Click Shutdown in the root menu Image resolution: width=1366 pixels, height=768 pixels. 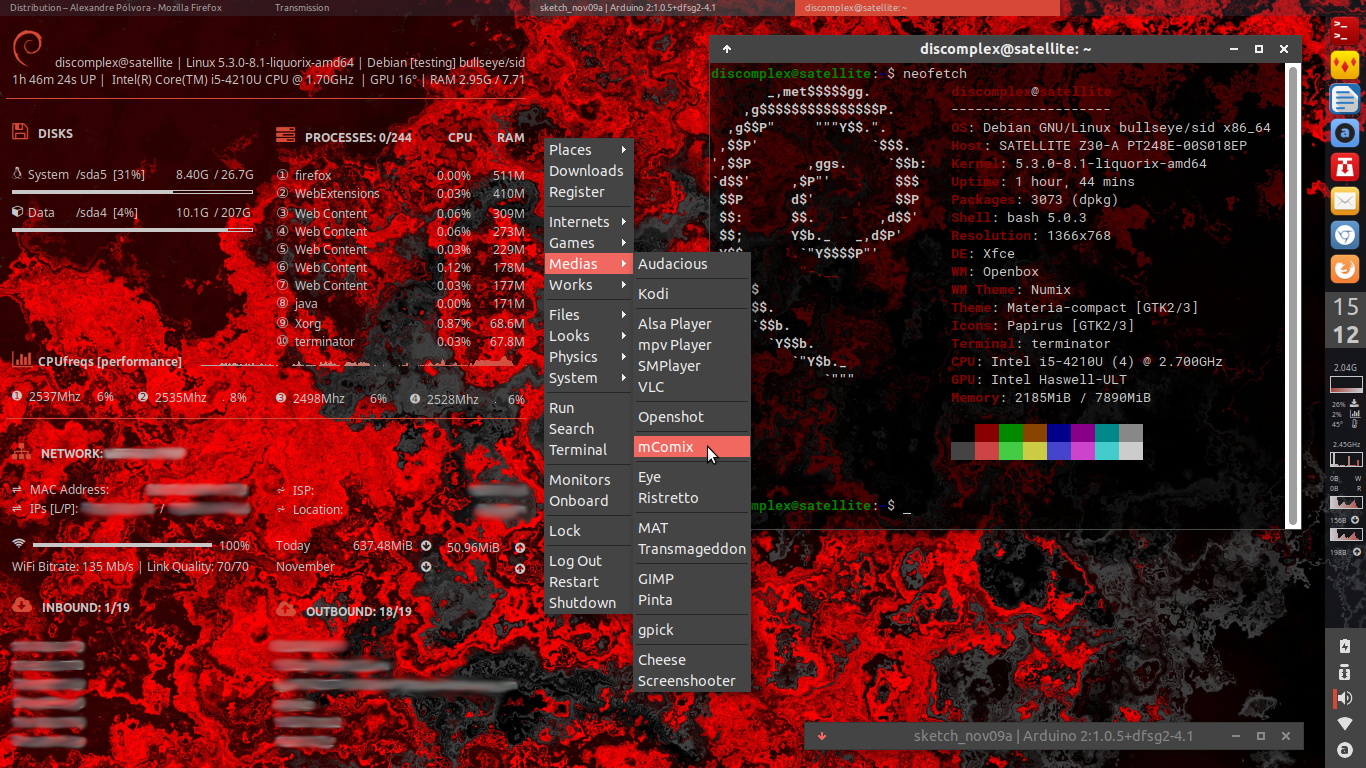click(x=582, y=603)
